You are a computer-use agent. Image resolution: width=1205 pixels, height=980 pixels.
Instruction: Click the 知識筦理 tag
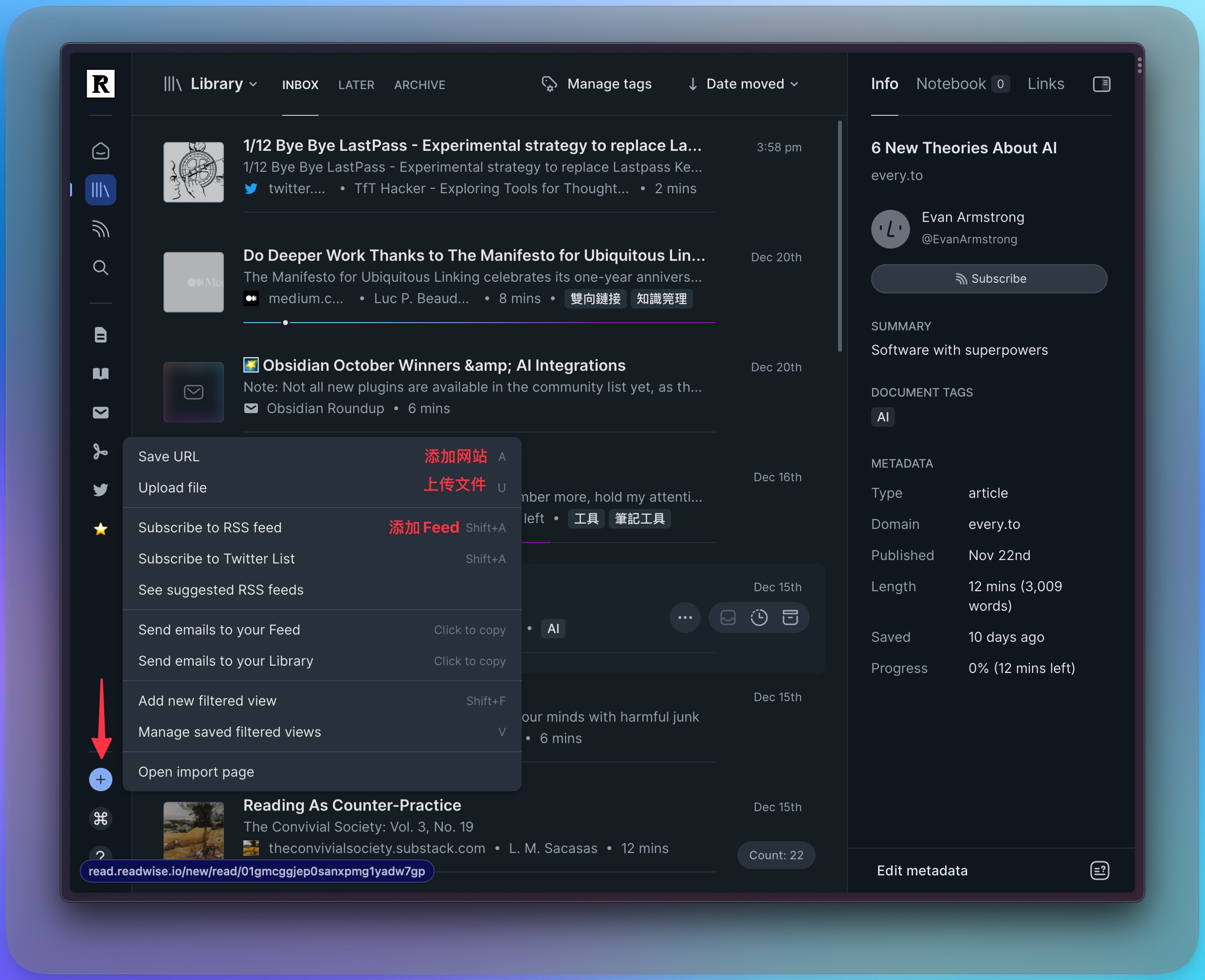click(661, 299)
